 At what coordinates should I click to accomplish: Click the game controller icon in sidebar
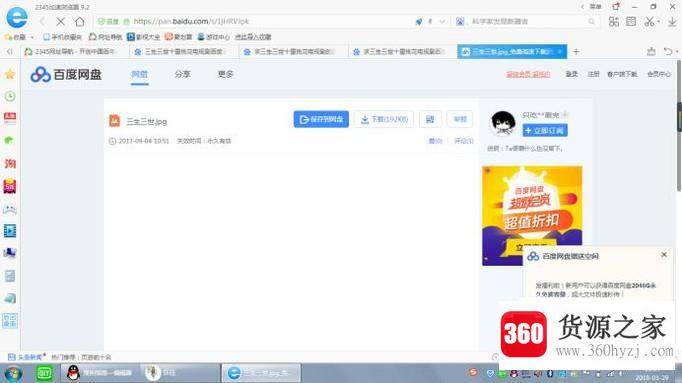(10, 209)
